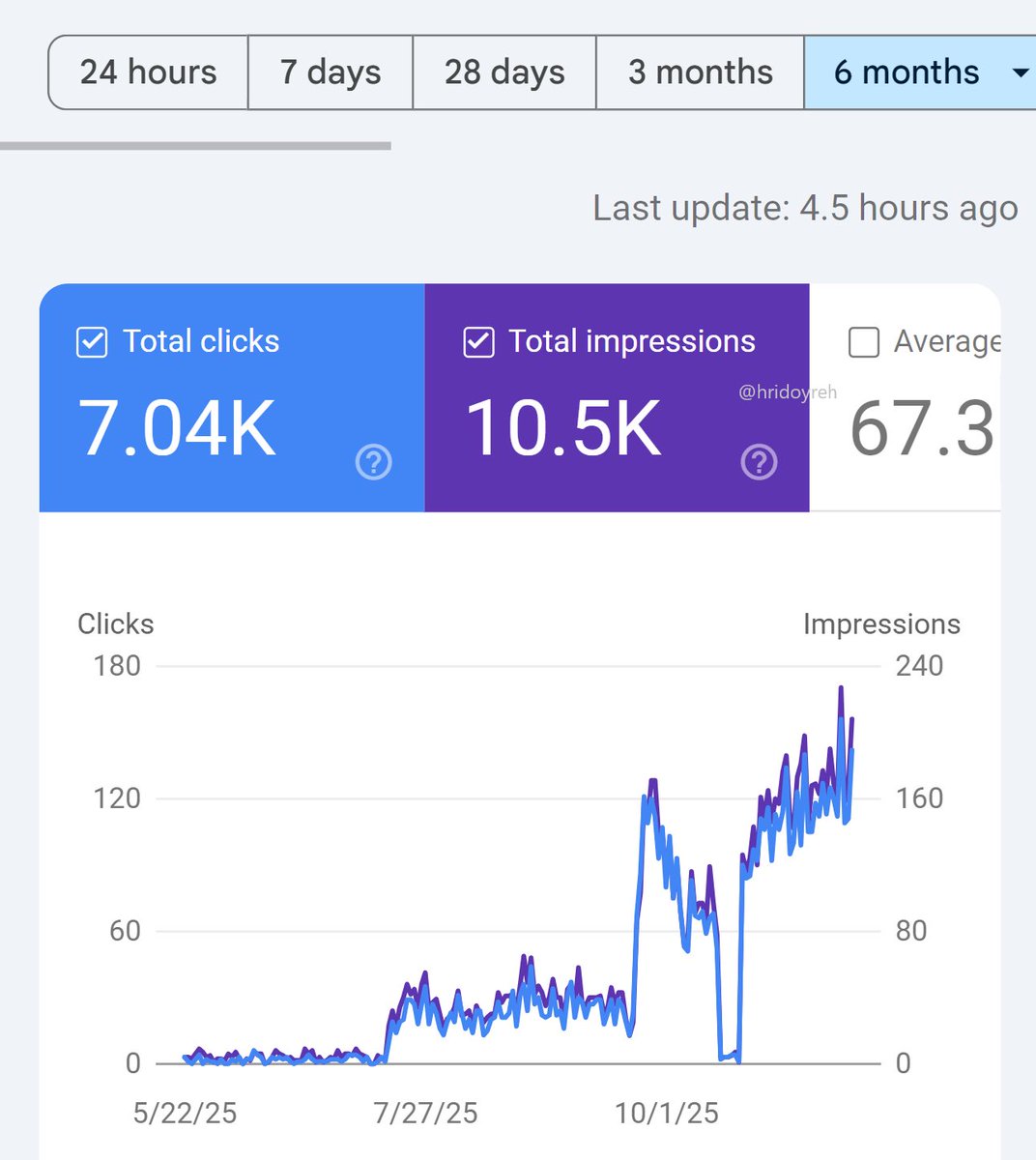Click the highest peak on the chart
This screenshot has height=1160, width=1036.
coord(841,688)
